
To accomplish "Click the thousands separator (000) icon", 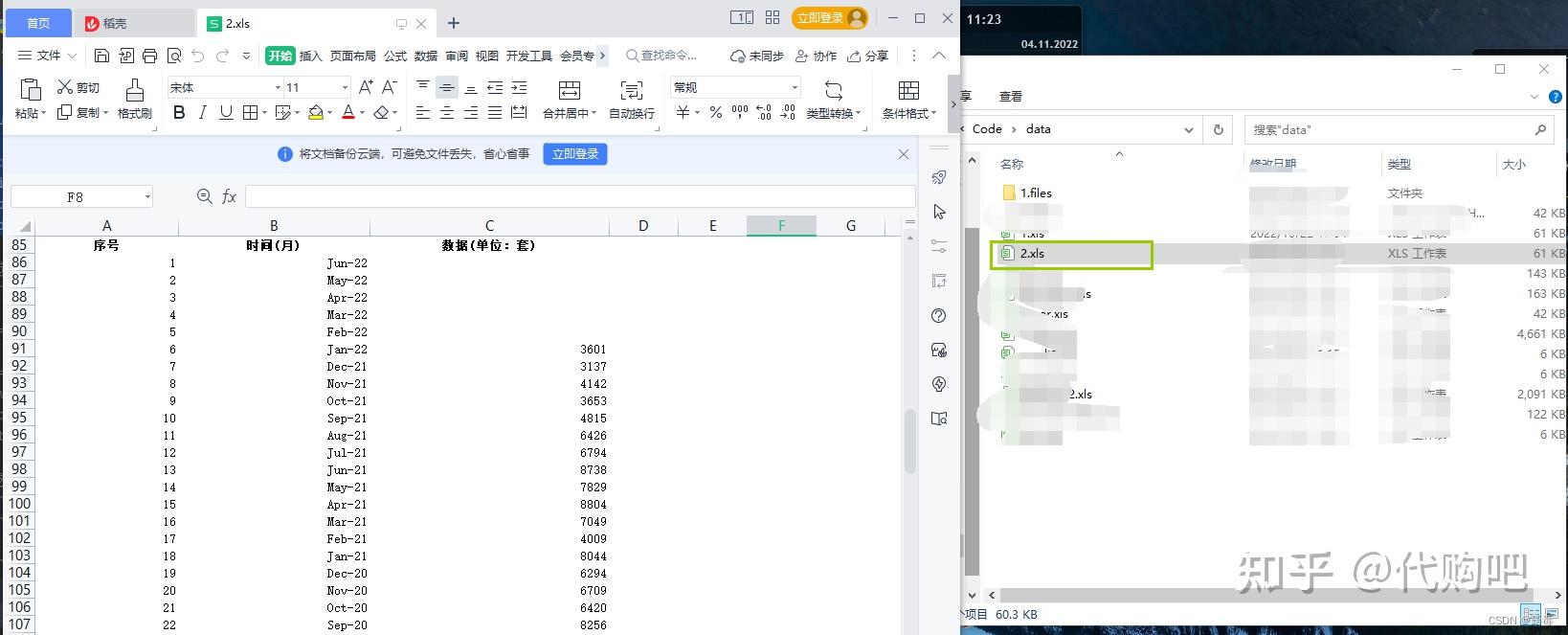I will (x=739, y=113).
